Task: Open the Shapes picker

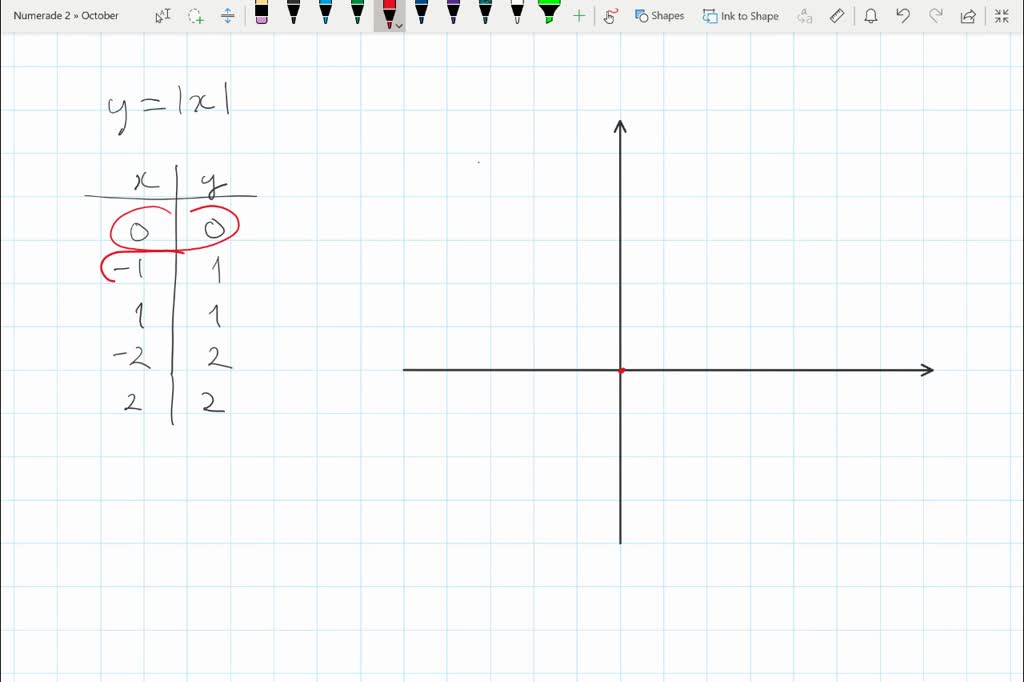Action: point(660,15)
